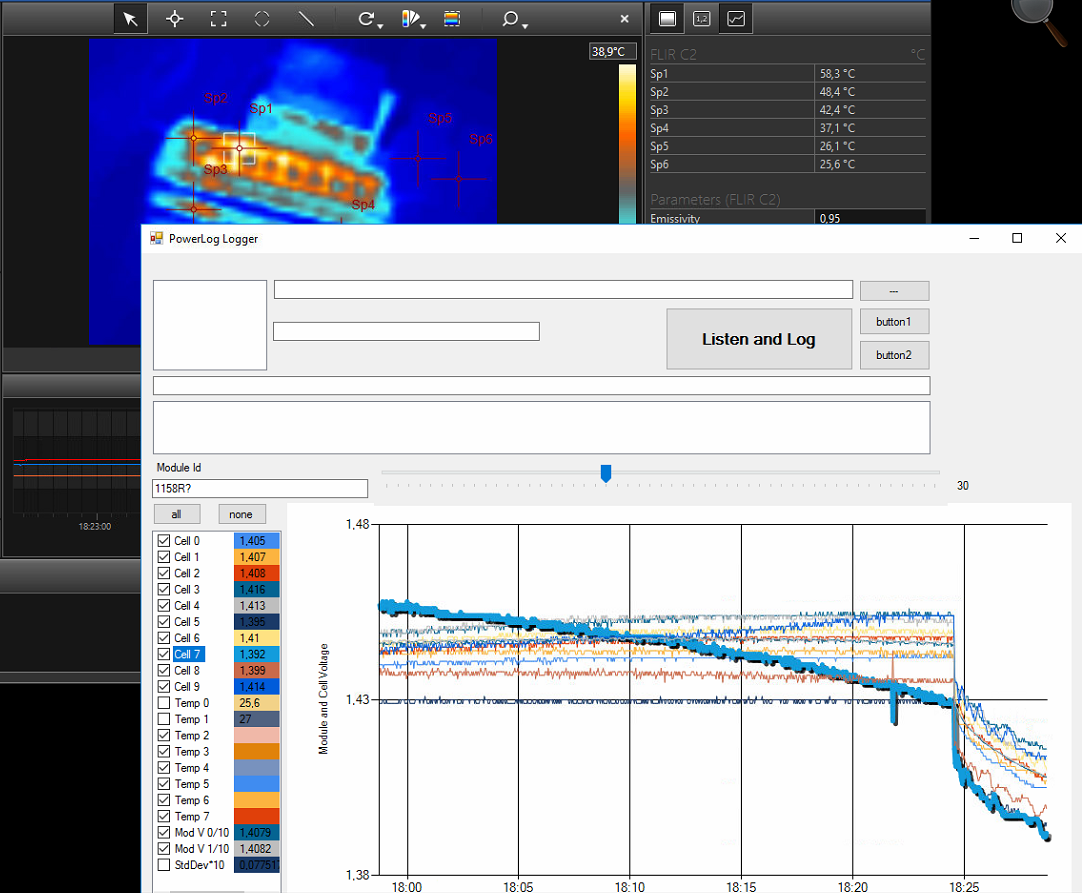Activate the line measurement tool

tap(306, 18)
